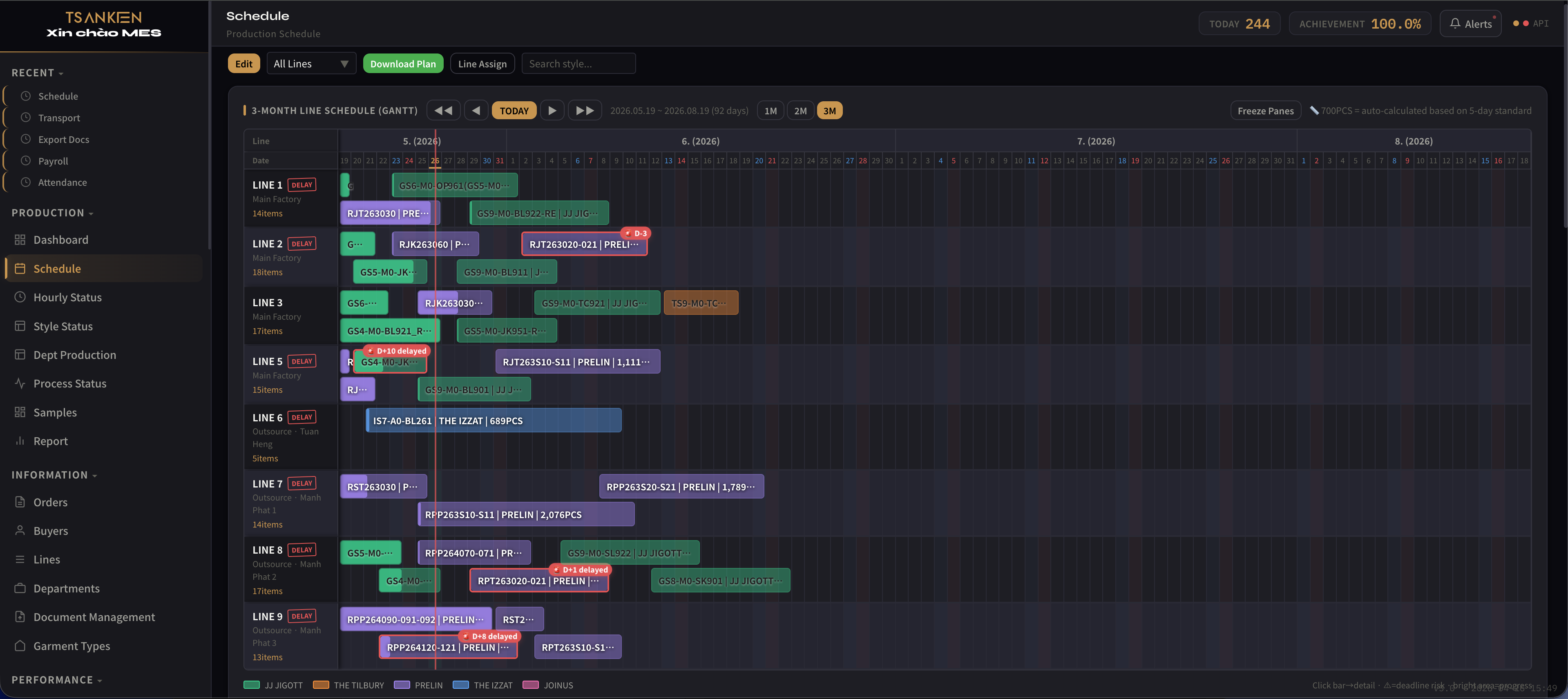Click the Download Plan button
This screenshot has width=1568, height=699.
403,64
